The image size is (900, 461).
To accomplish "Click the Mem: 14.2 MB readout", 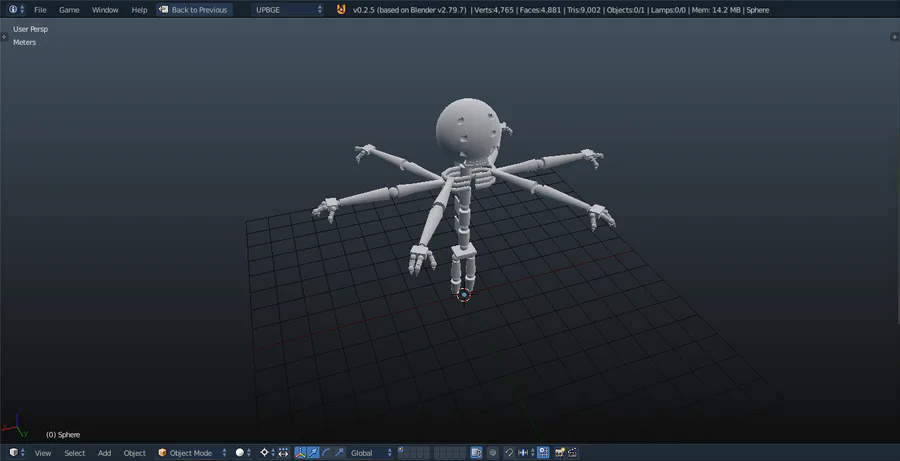I will 716,10.
